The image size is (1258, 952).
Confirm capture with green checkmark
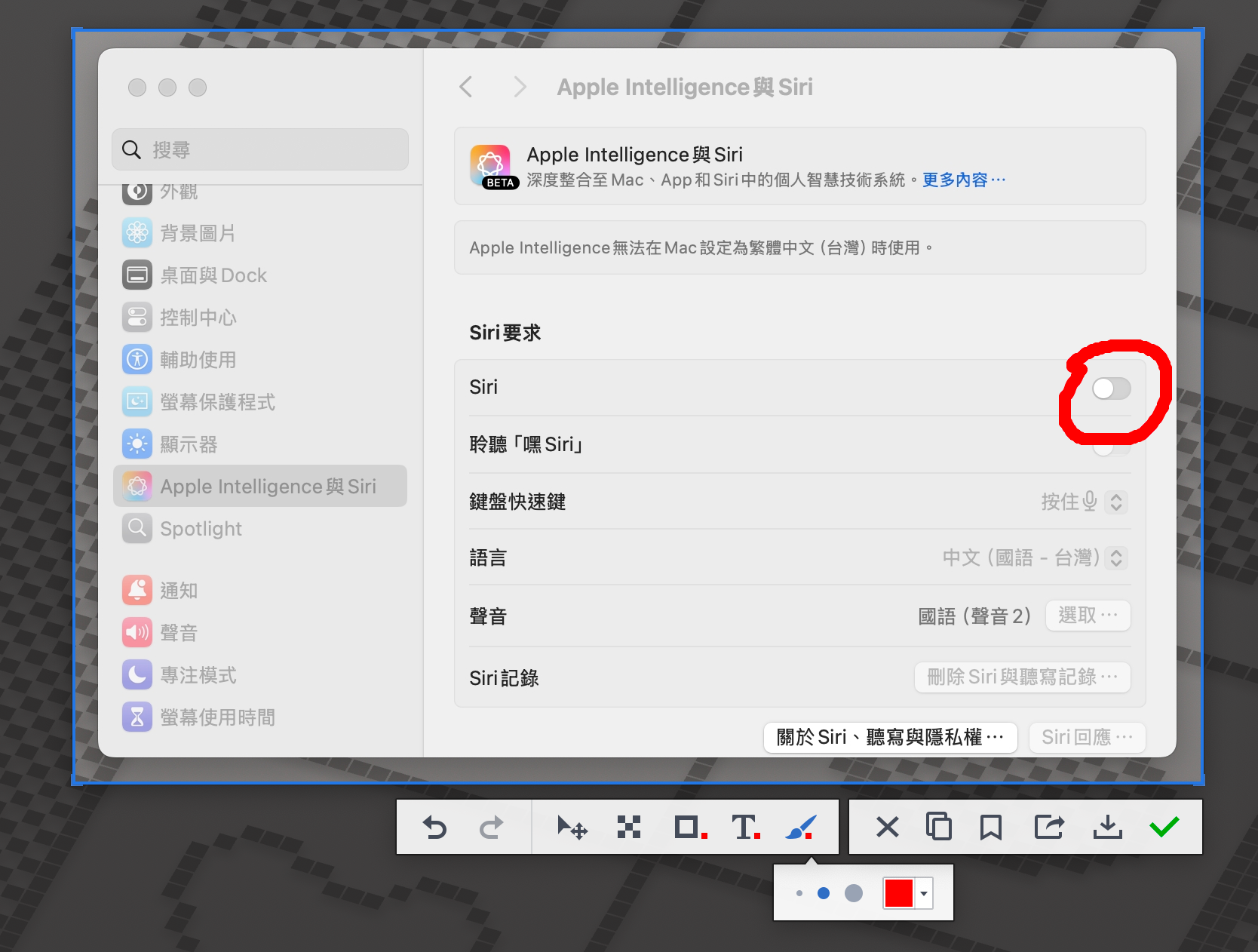pos(1164,827)
